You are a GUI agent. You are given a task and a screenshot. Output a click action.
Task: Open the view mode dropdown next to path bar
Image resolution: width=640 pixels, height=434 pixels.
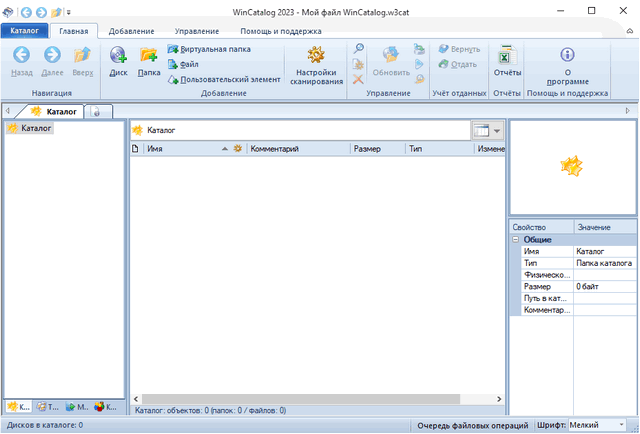496,131
